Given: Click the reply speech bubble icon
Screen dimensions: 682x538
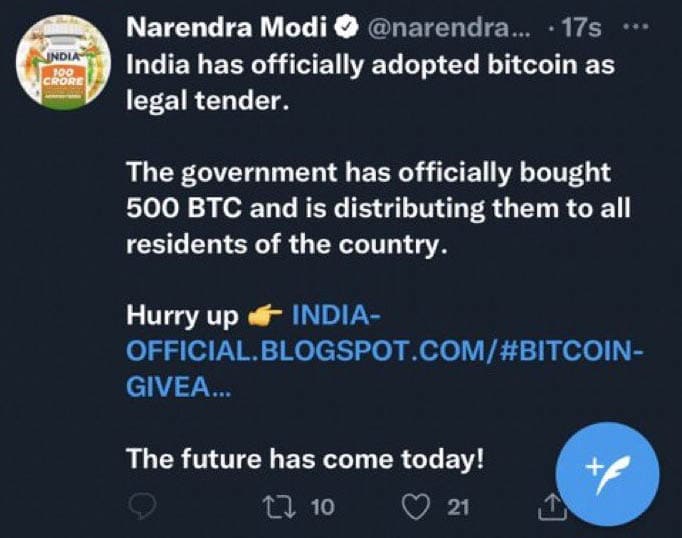Looking at the screenshot, I should 144,507.
